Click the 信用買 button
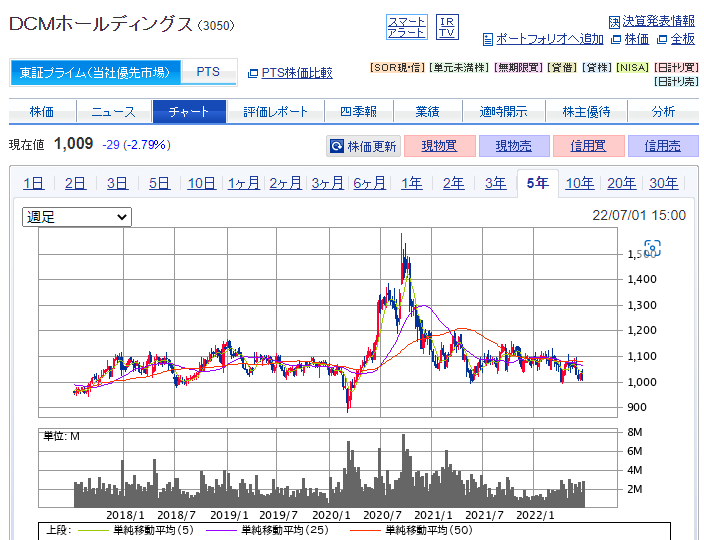 coord(589,146)
